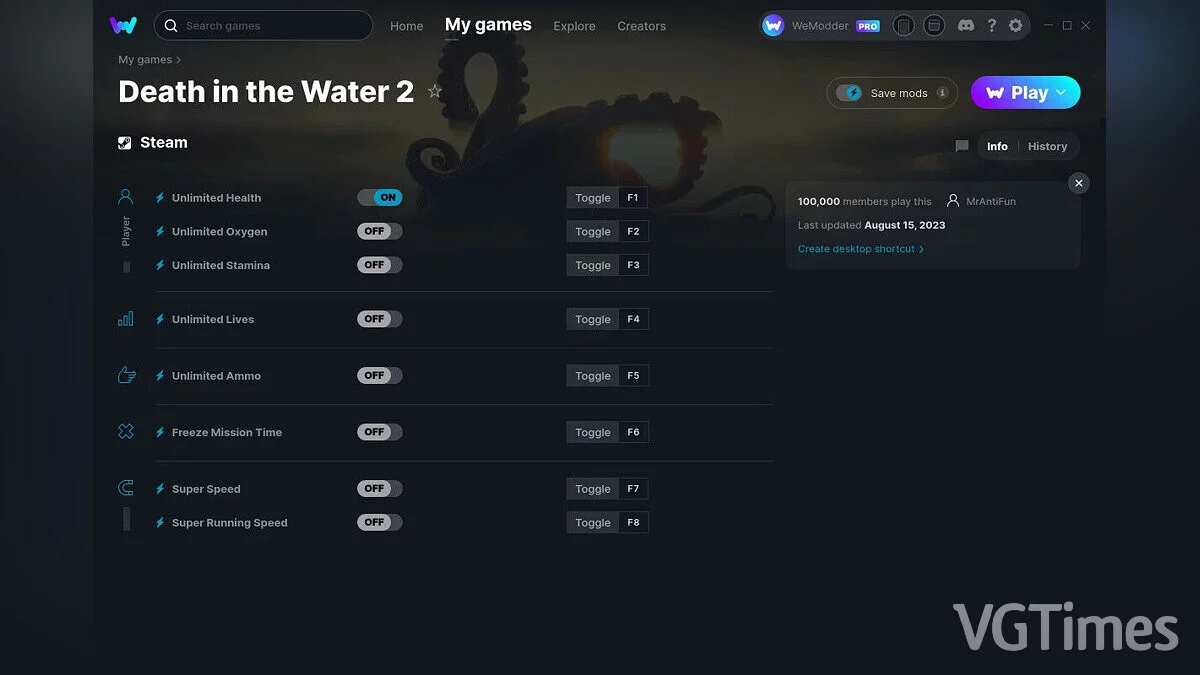The height and width of the screenshot is (675, 1200).
Task: Switch to the Creators tab
Action: pos(641,26)
